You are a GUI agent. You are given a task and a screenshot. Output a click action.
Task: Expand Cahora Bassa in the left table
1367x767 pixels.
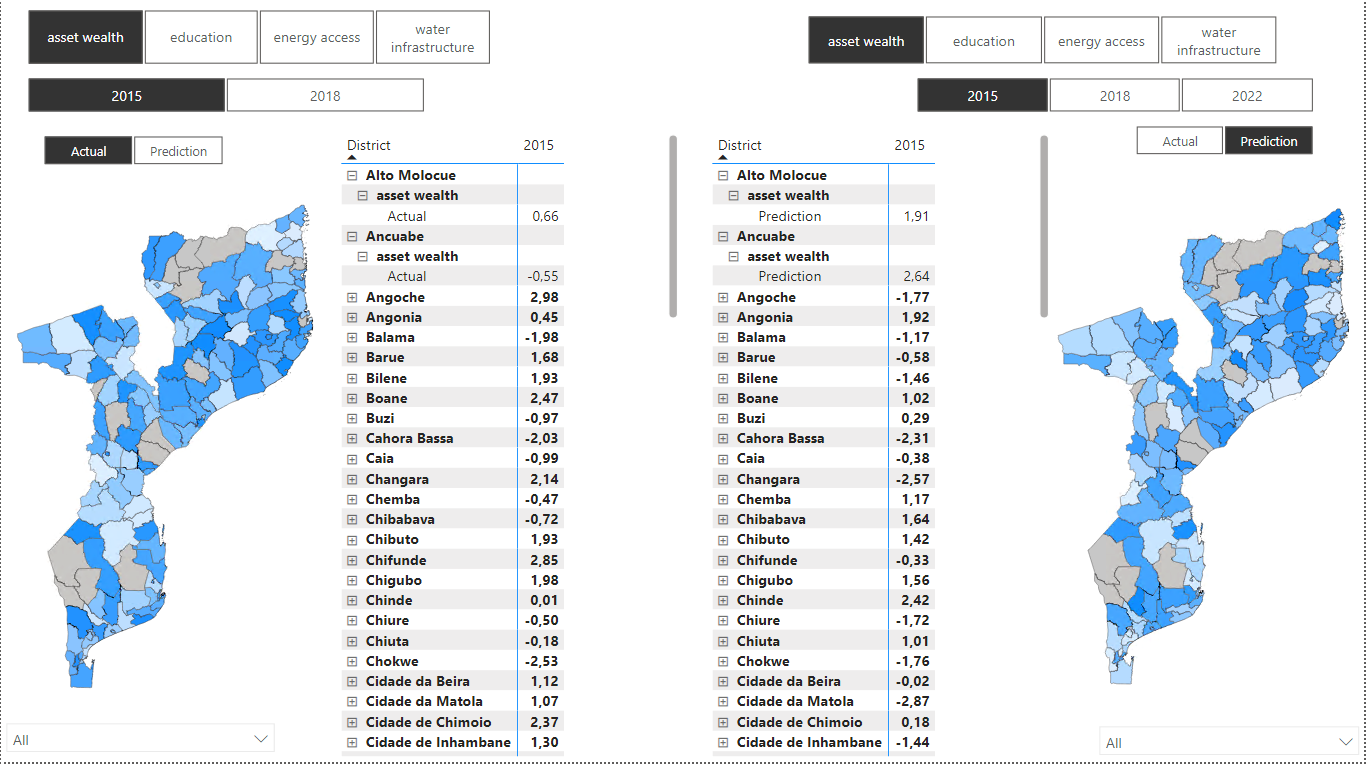[x=352, y=438]
